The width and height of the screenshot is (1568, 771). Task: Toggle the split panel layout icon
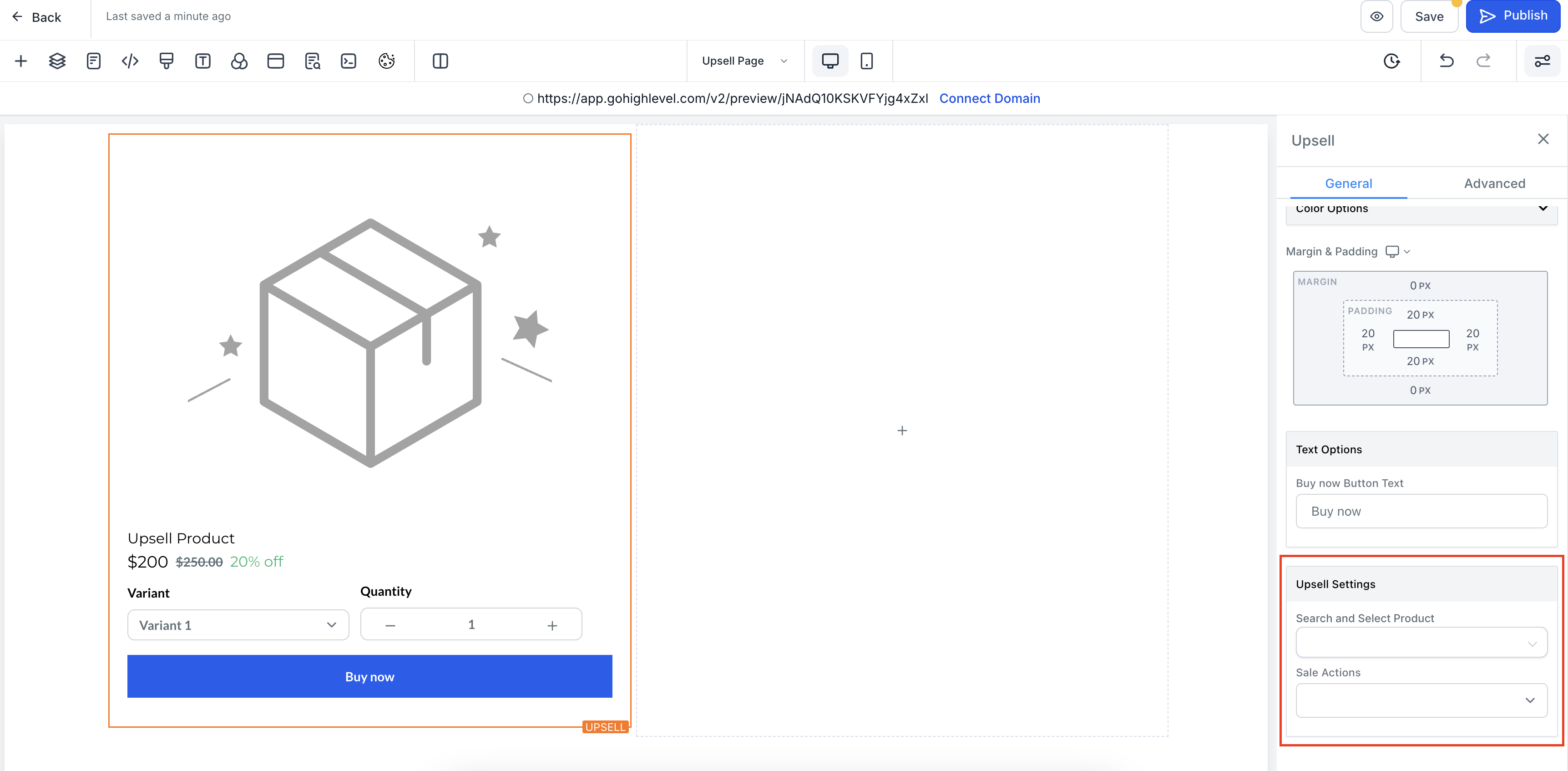440,61
